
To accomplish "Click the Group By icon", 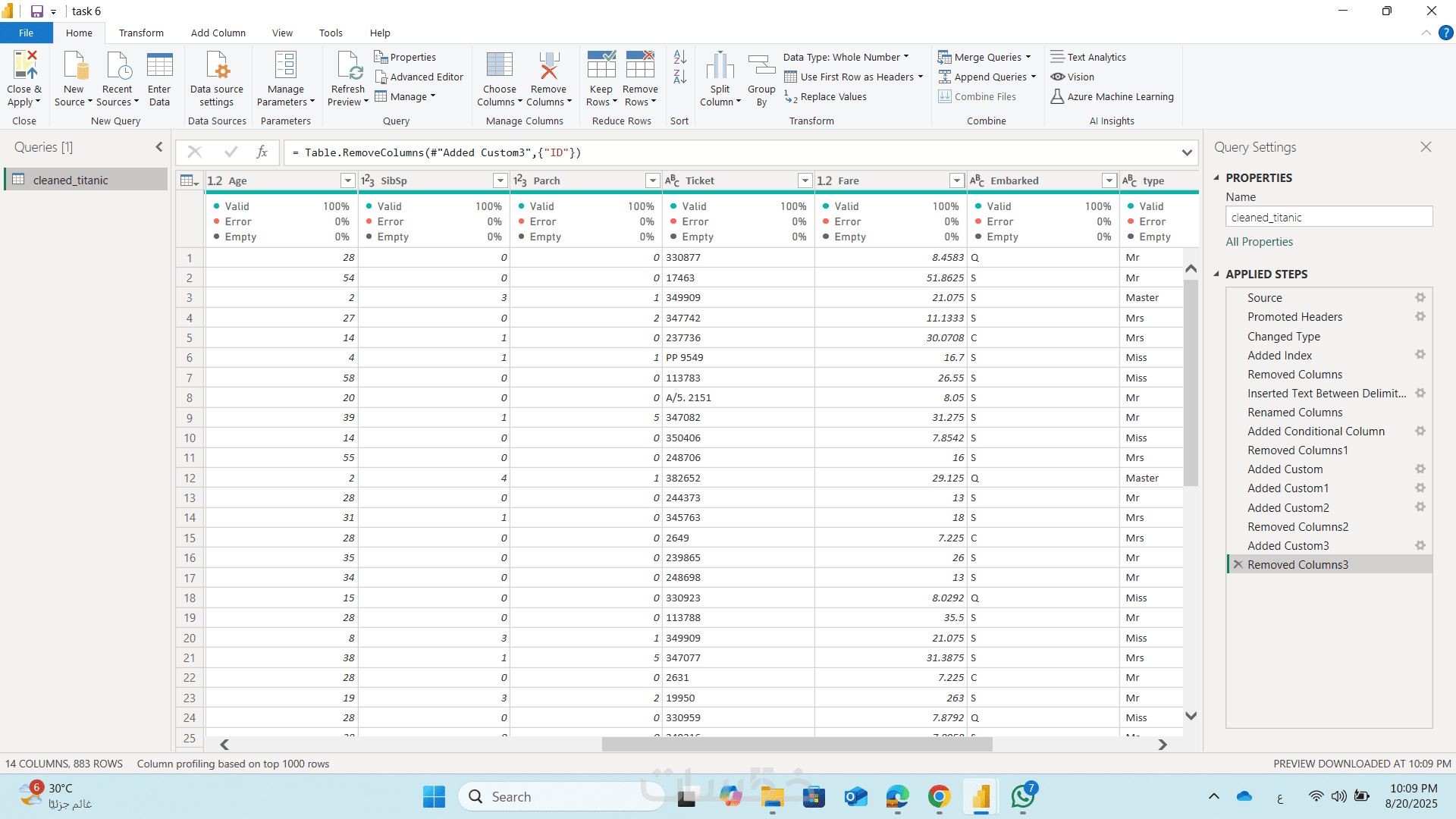I will 761,66.
